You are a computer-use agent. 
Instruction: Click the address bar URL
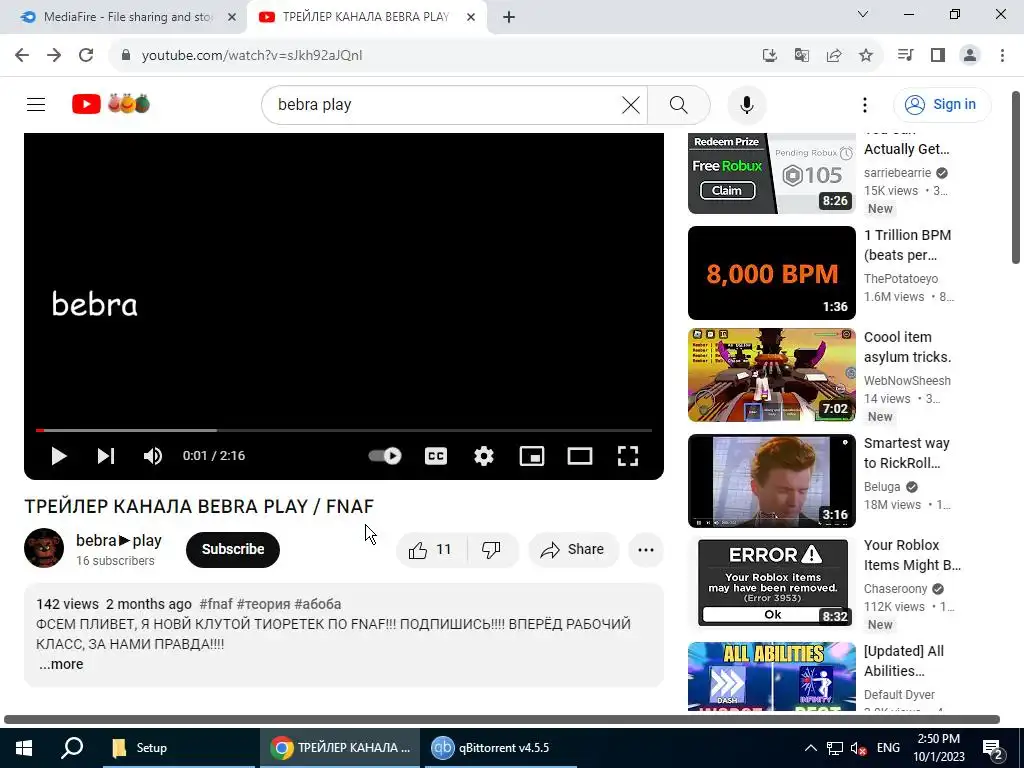[252, 56]
